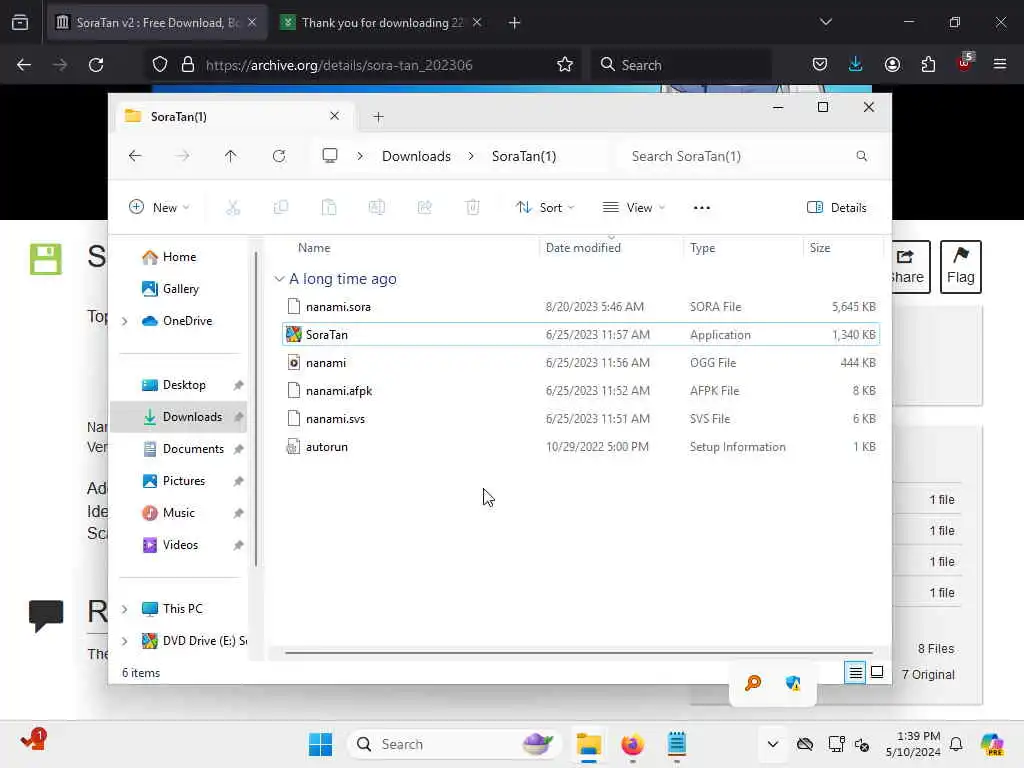Click Downloads in the breadcrumb path
This screenshot has height=768, width=1024.
coord(416,156)
